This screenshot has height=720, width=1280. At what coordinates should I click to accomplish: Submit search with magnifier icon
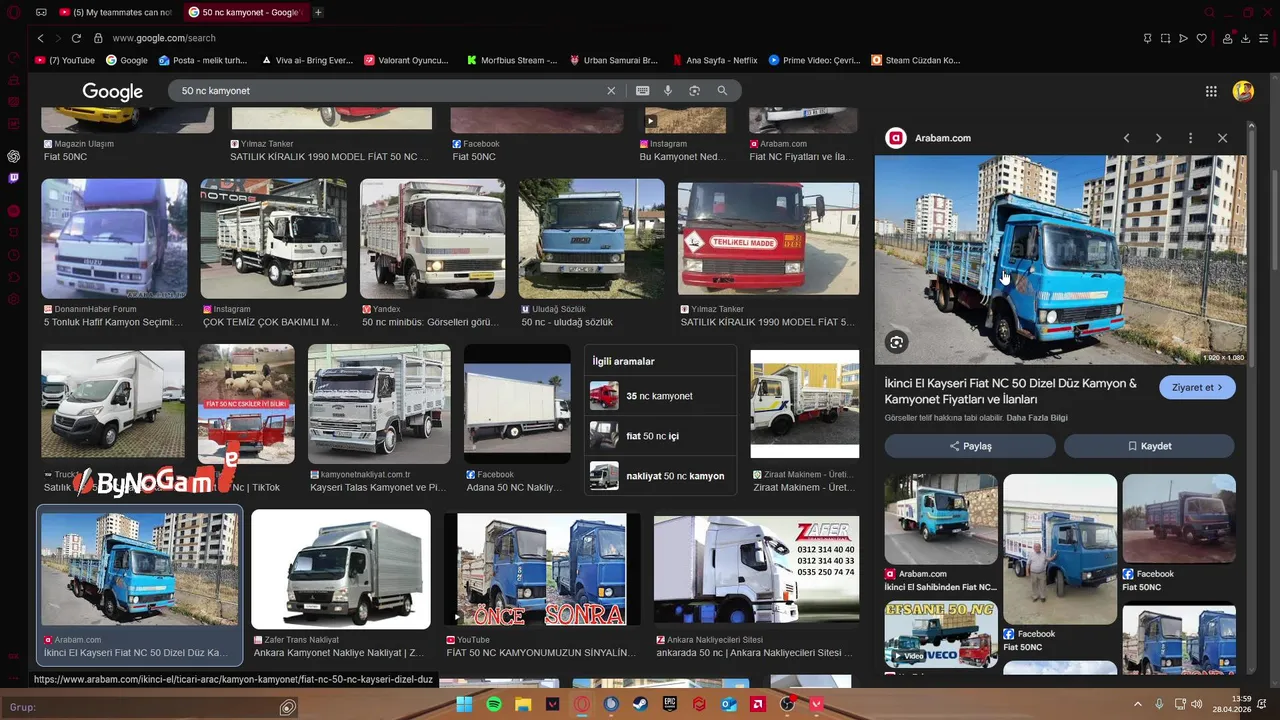tap(722, 91)
